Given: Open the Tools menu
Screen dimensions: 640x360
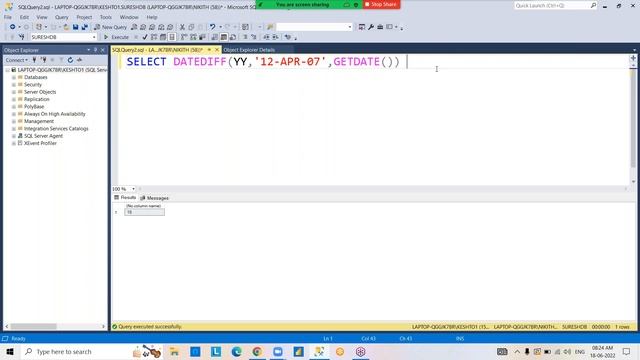Looking at the screenshot, I should pos(105,17).
